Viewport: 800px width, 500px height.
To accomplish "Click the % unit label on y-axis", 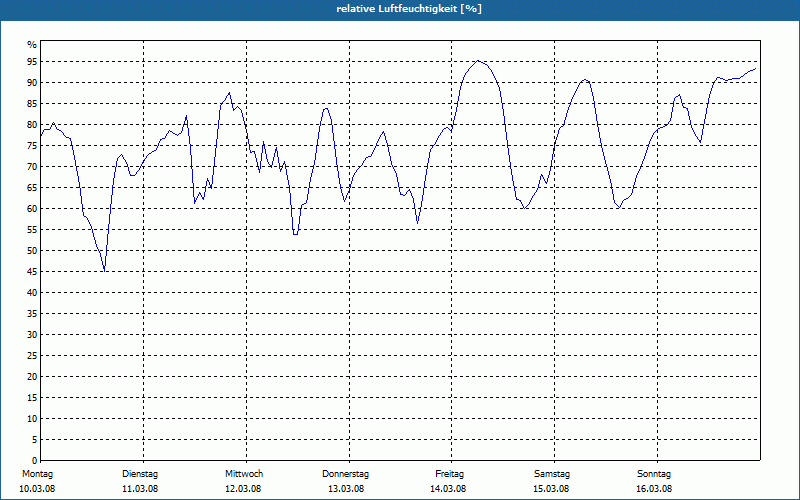I will tap(32, 45).
